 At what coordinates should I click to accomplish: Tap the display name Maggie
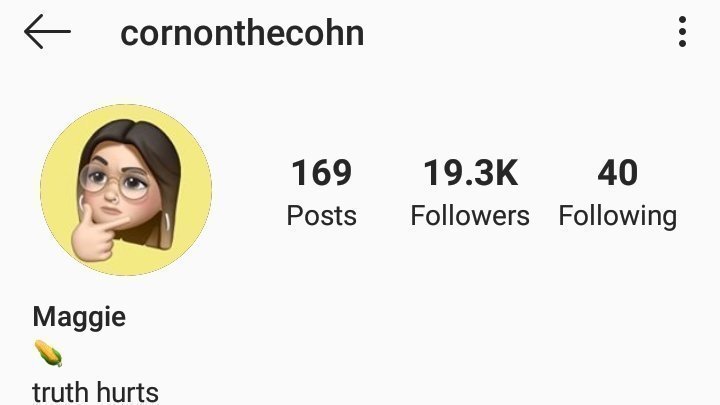coord(79,317)
